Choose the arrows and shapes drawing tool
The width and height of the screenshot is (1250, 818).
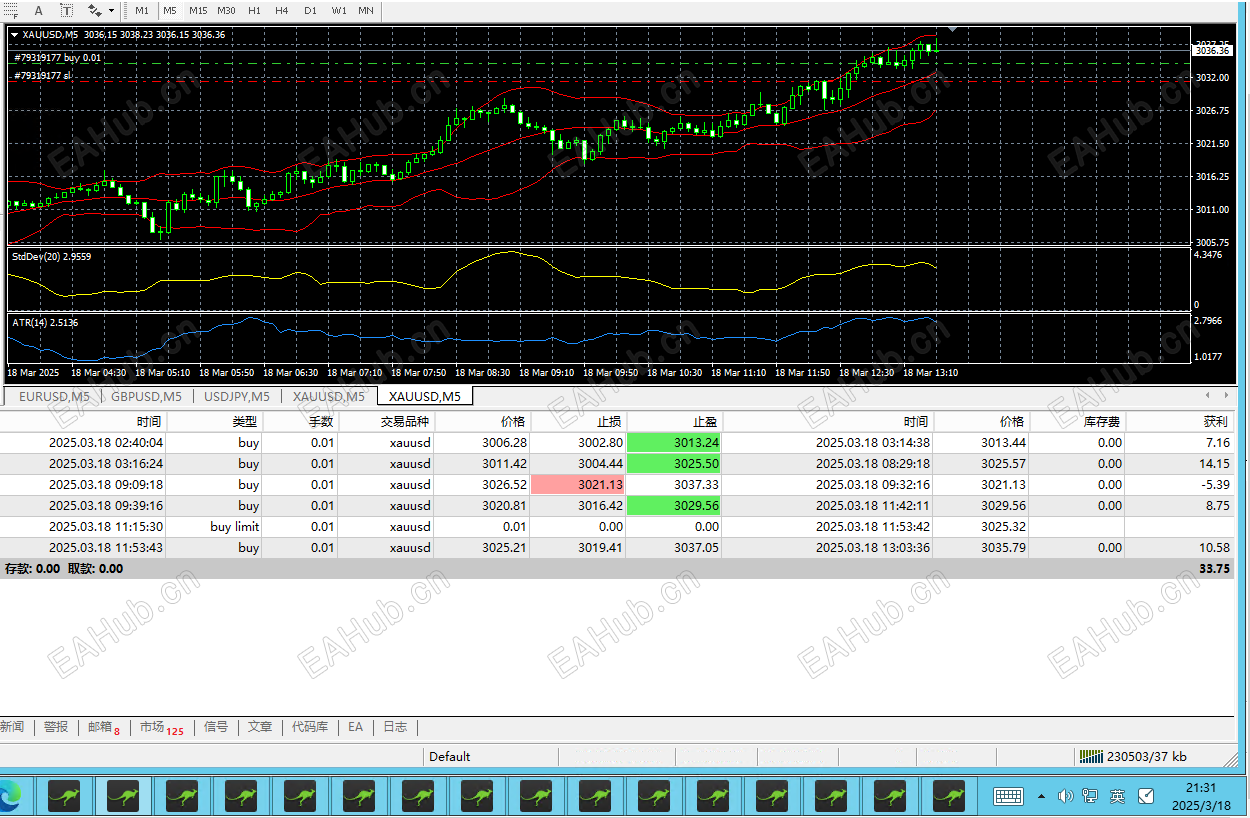point(94,10)
